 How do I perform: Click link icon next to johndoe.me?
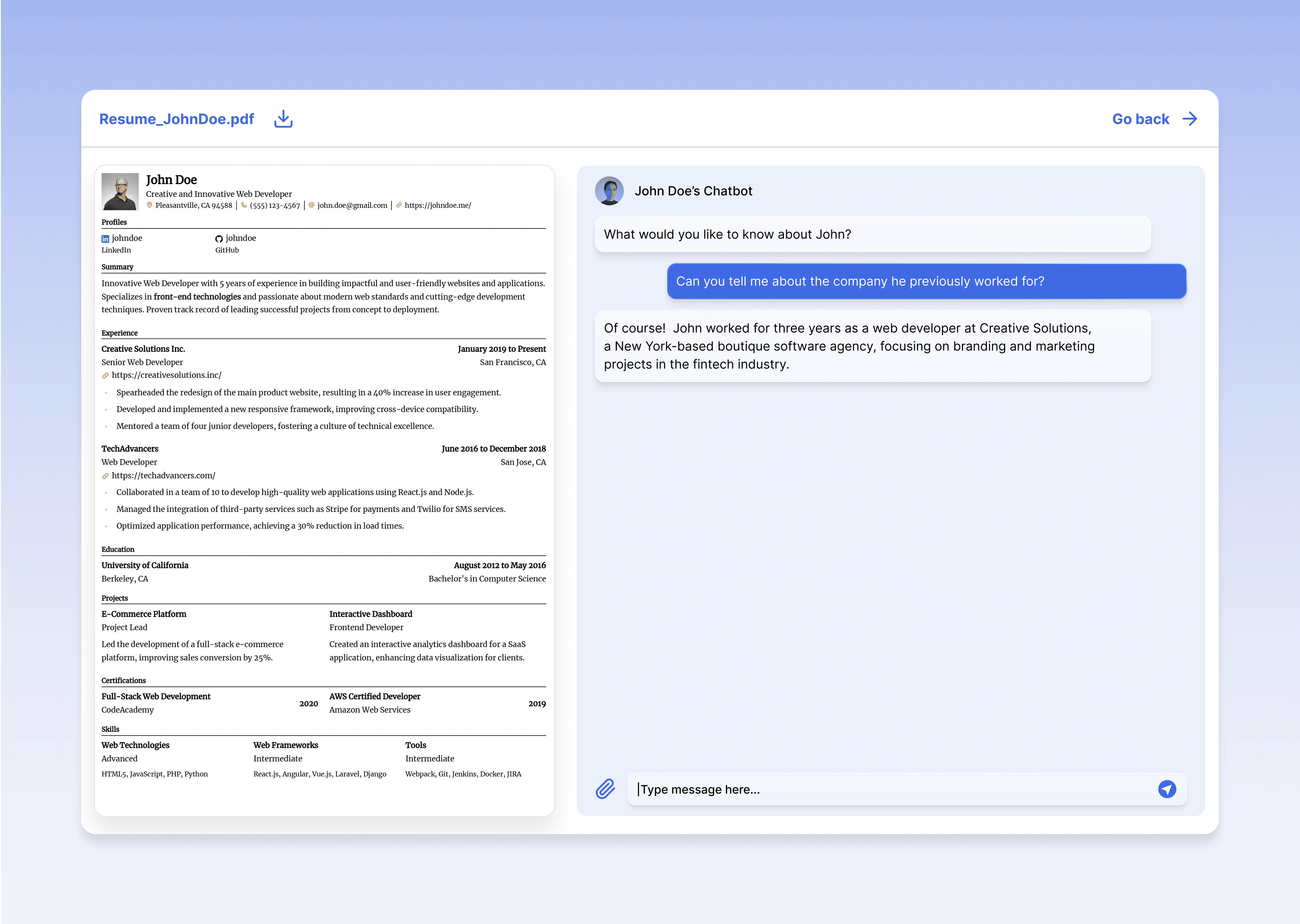[399, 205]
